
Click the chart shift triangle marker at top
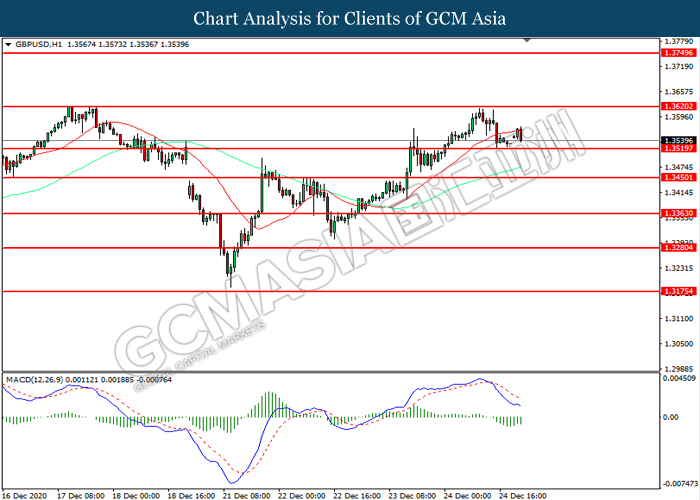(x=527, y=40)
